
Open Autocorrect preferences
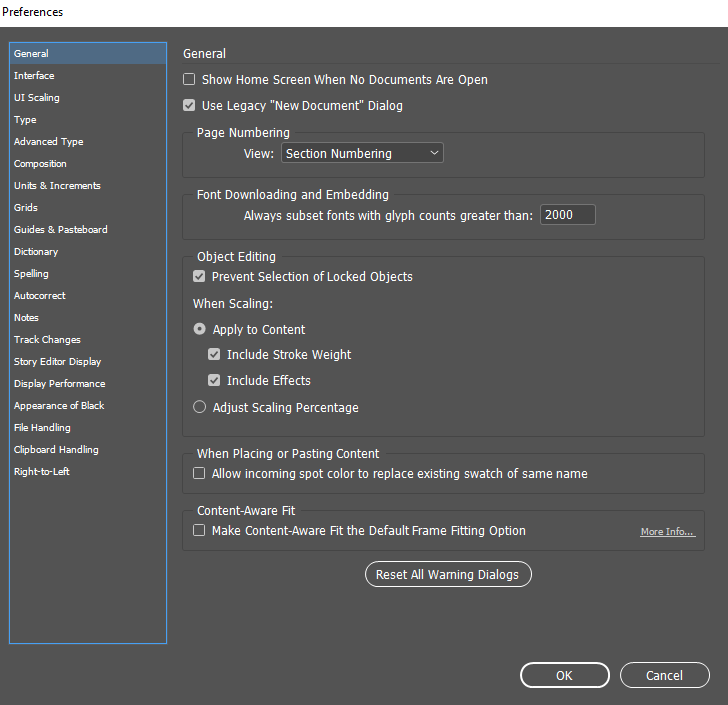(88, 295)
